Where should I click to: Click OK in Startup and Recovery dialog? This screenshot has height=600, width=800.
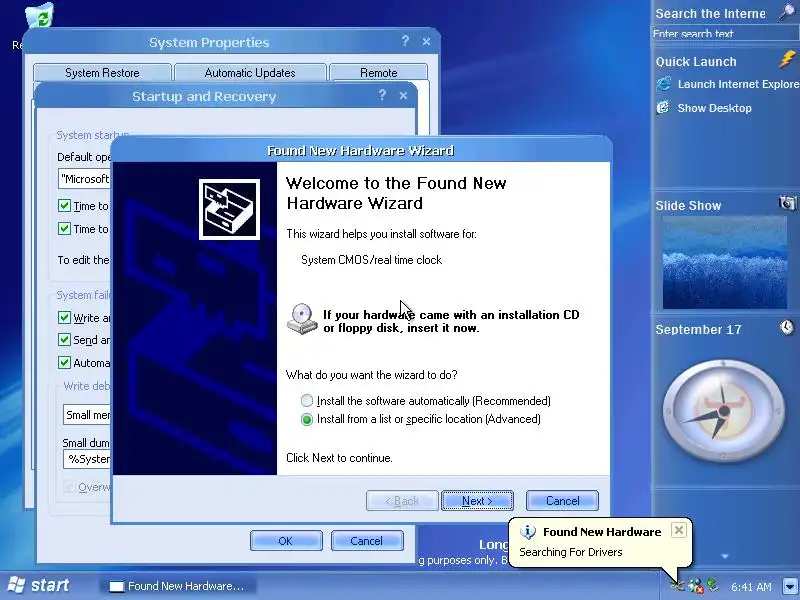point(286,541)
